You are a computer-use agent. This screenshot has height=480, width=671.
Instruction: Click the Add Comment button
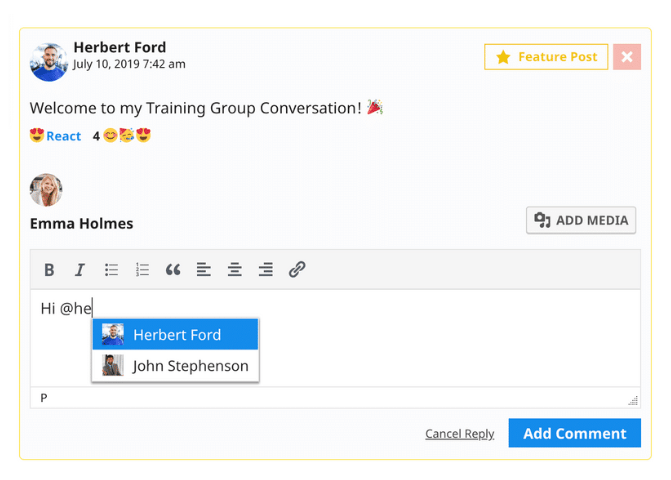point(574,433)
